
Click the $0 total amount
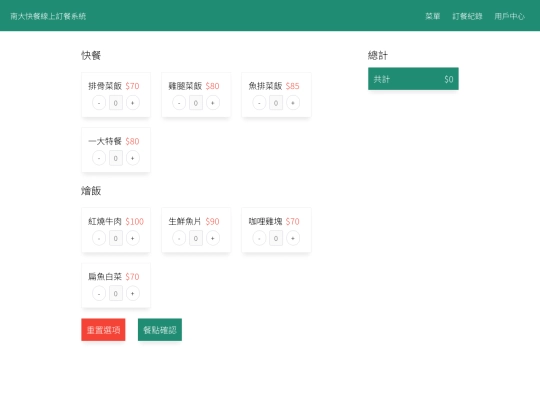449,79
